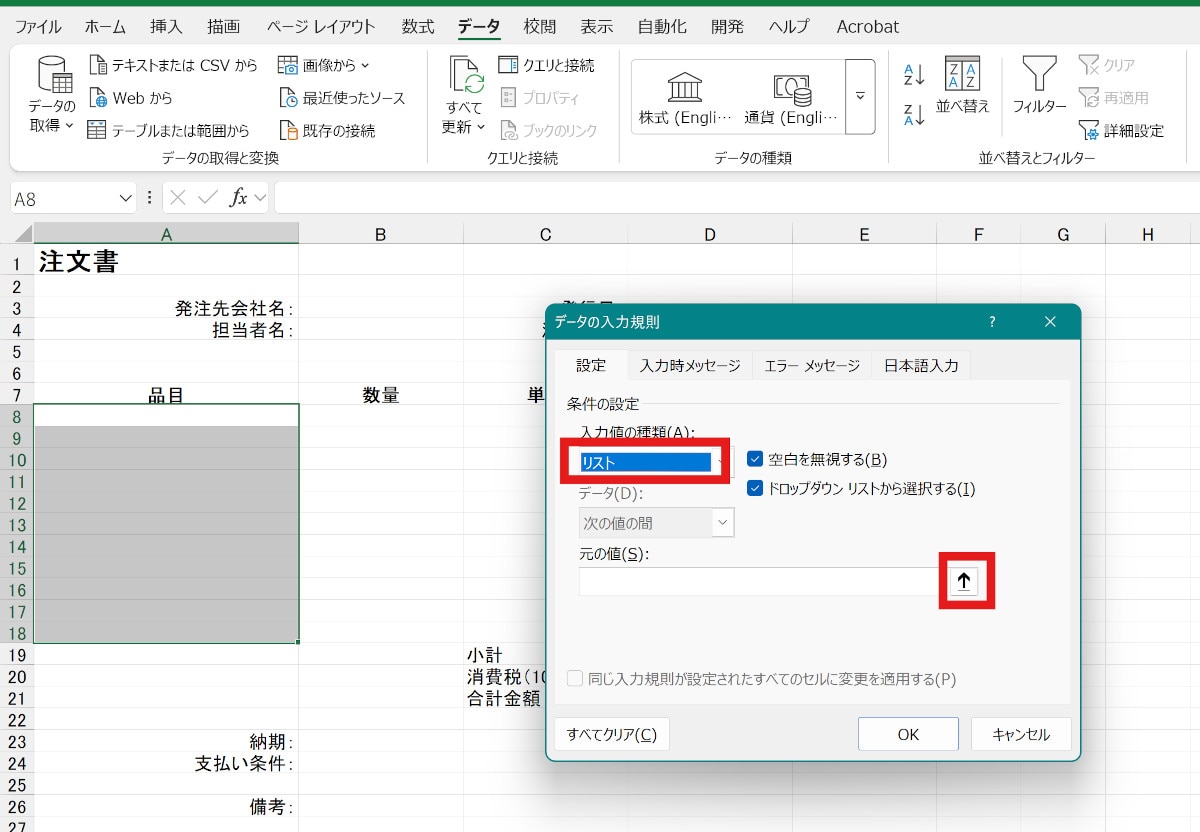Click the すべて更新 refresh icon
Viewport: 1200px width, 832px height.
coord(465,76)
